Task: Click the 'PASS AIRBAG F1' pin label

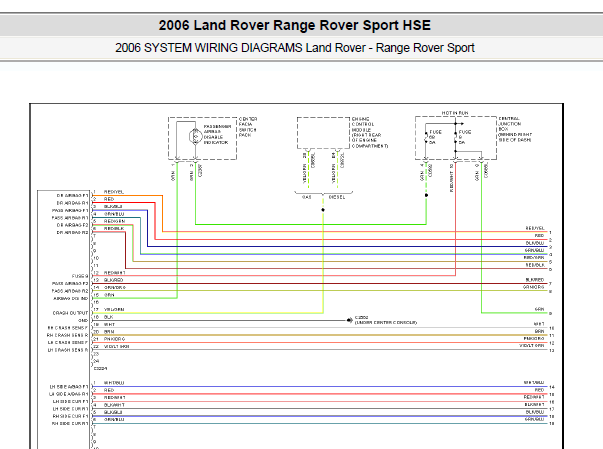Action: (70, 210)
